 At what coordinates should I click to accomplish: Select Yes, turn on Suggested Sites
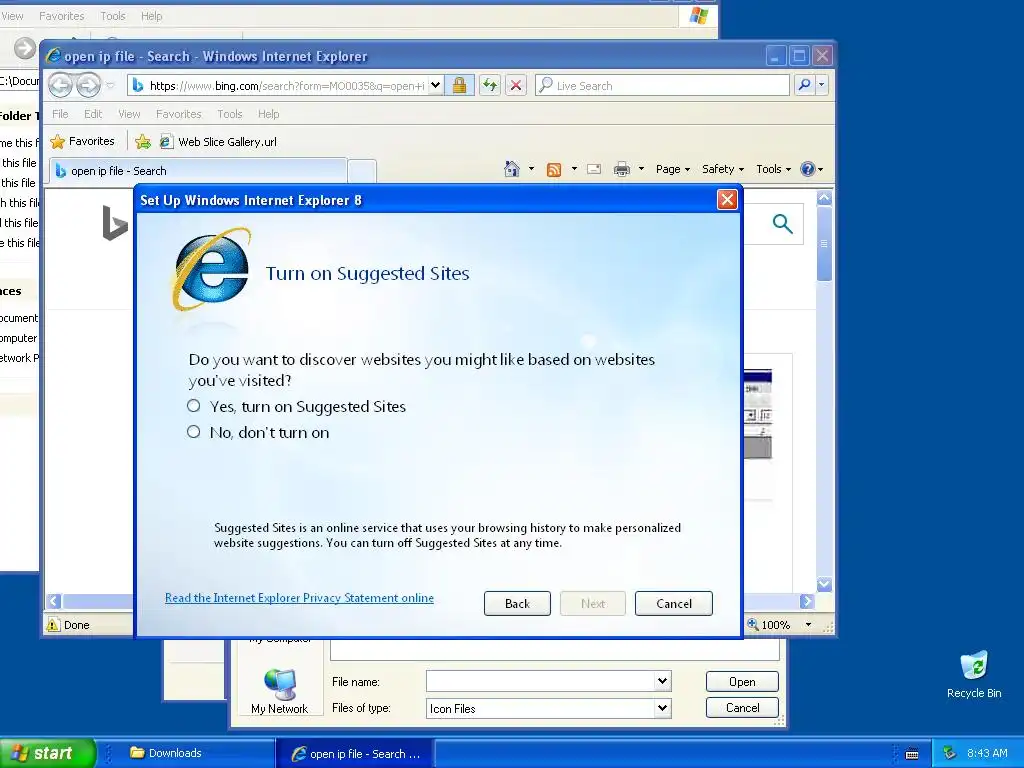(x=193, y=406)
